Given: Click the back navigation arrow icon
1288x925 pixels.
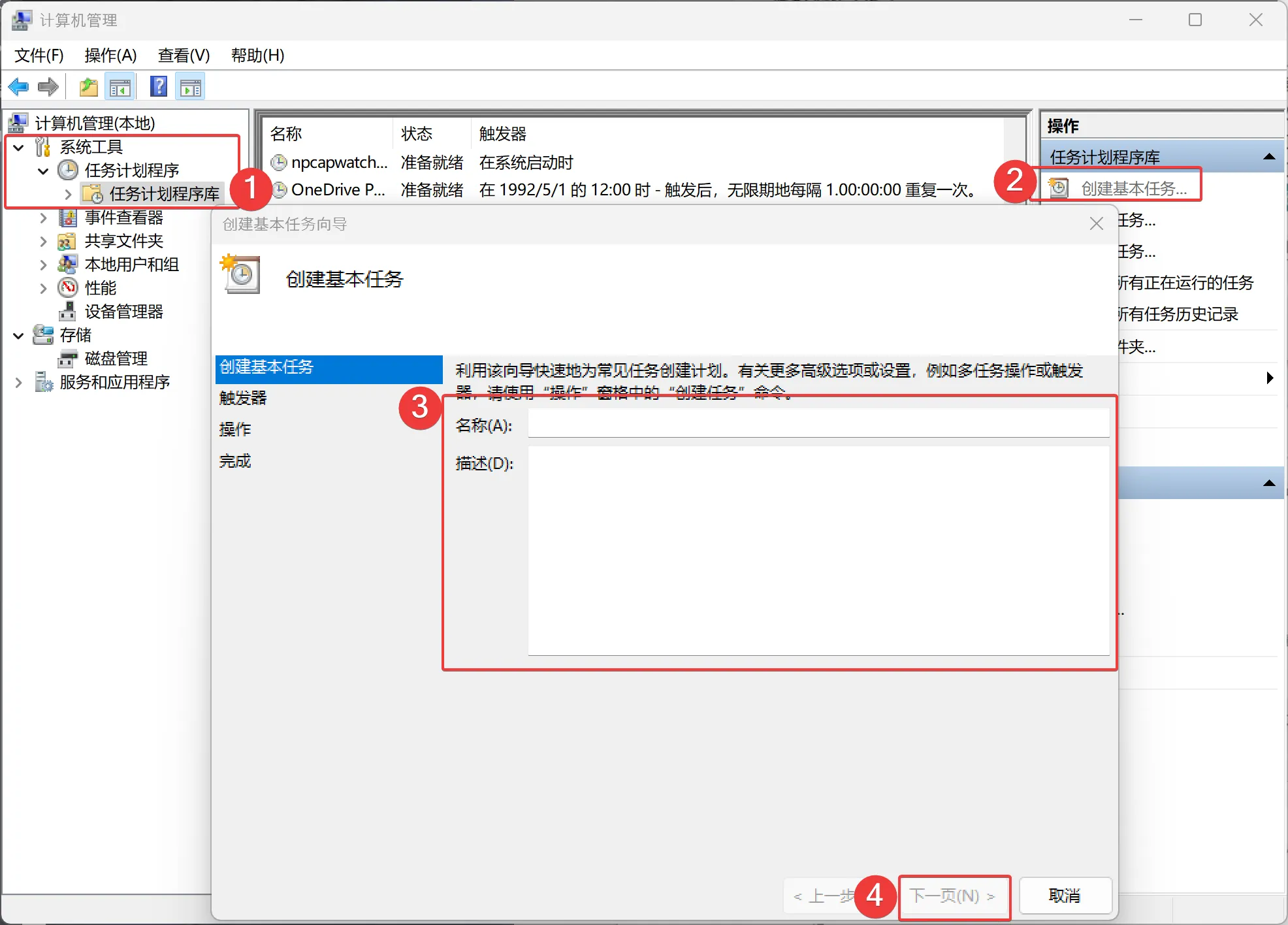Looking at the screenshot, I should tap(18, 86).
